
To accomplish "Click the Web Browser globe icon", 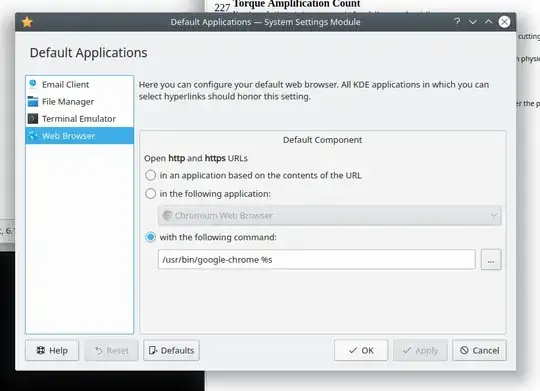I will 33,135.
